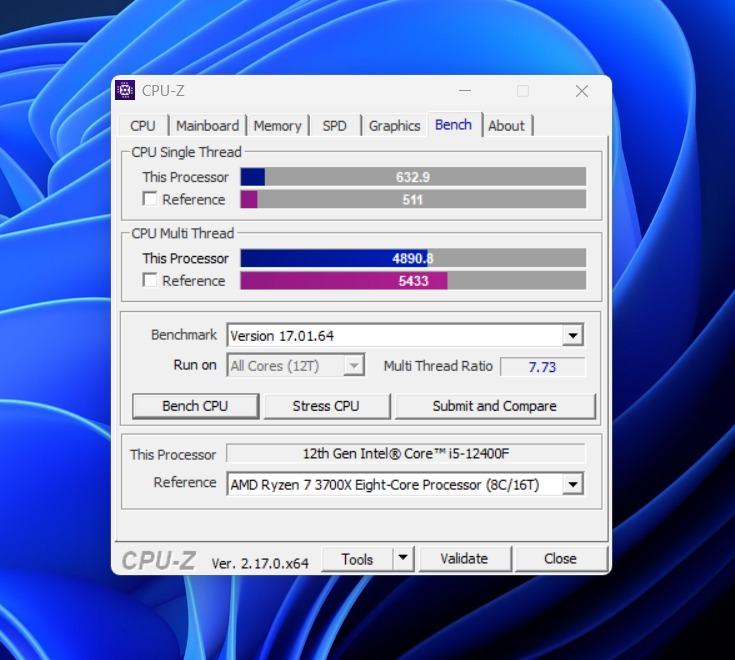Click the CPU Multi Thread group label
The height and width of the screenshot is (660, 735).
(x=182, y=233)
